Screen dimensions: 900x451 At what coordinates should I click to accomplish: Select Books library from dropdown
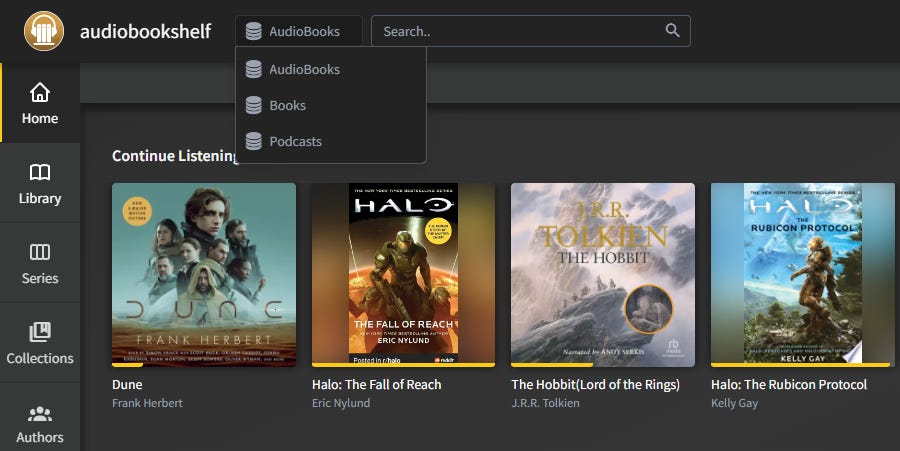(x=331, y=106)
